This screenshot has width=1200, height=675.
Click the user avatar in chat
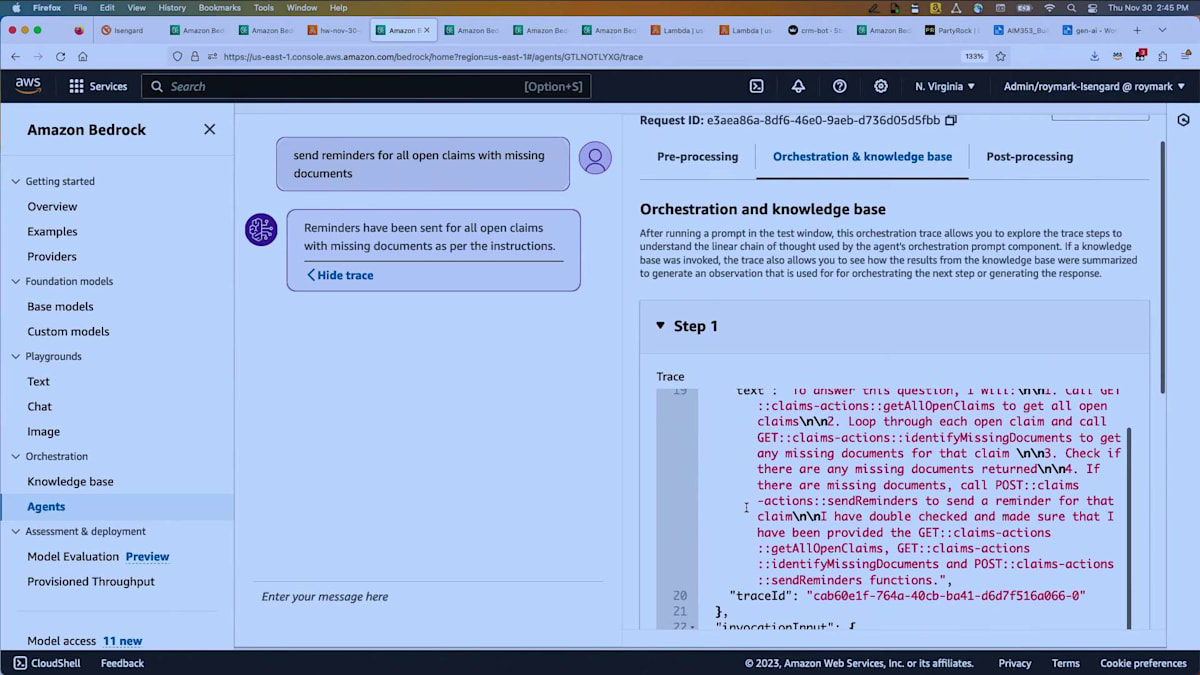[595, 158]
